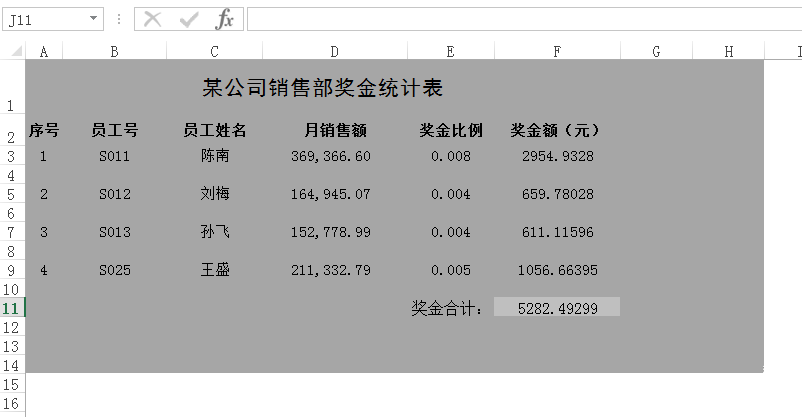Click the 员工姓名 header cell
This screenshot has width=802, height=417.
click(215, 130)
